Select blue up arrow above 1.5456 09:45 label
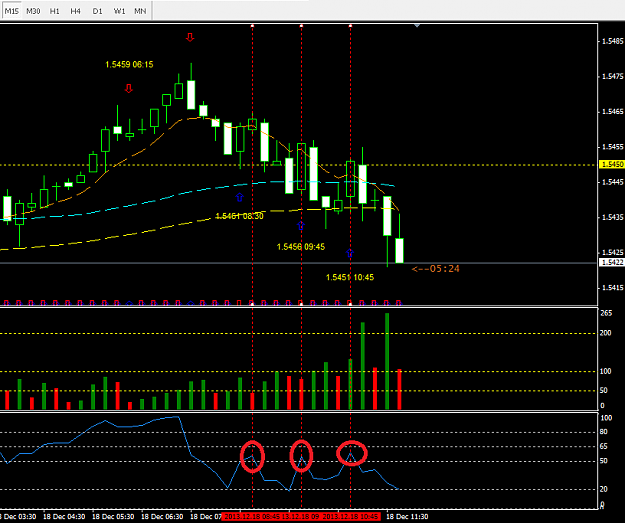The height and width of the screenshot is (523, 625). [301, 226]
